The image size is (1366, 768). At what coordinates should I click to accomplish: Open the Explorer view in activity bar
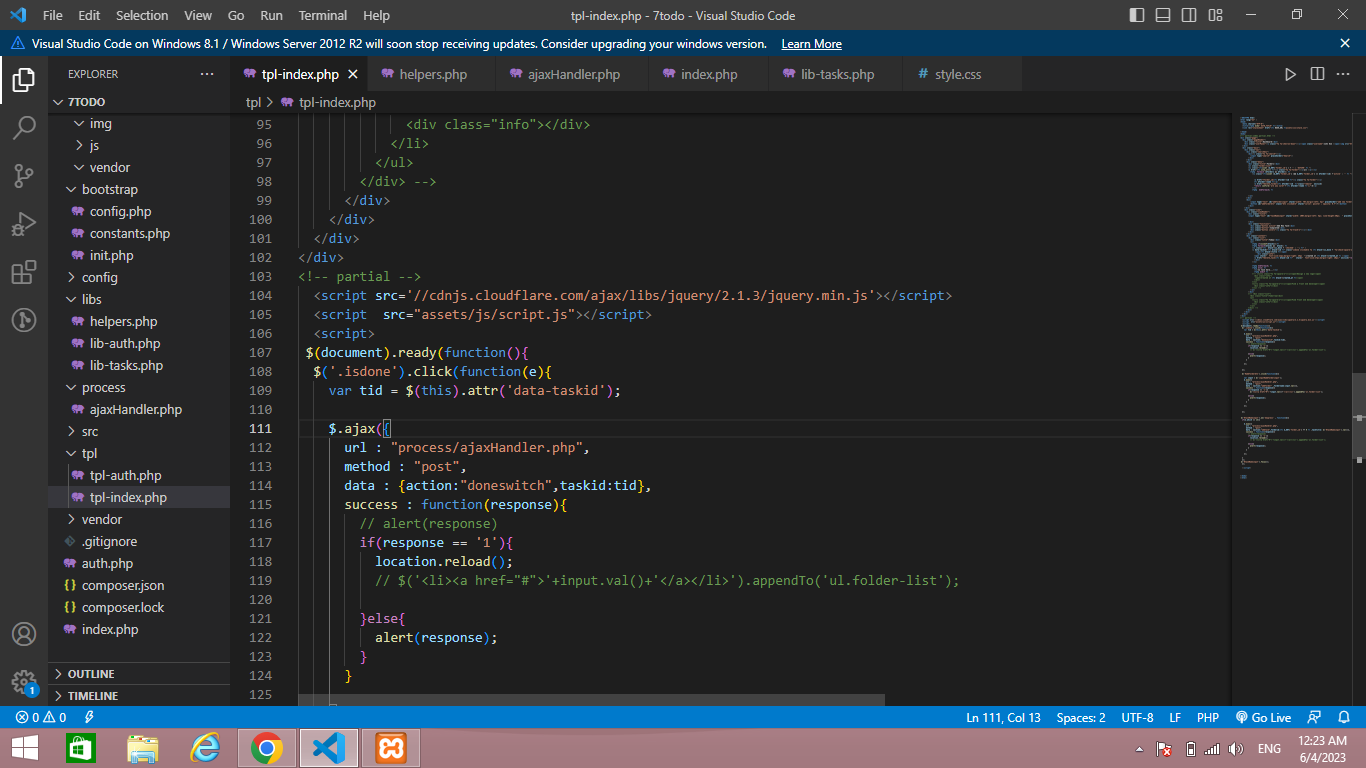pos(24,80)
